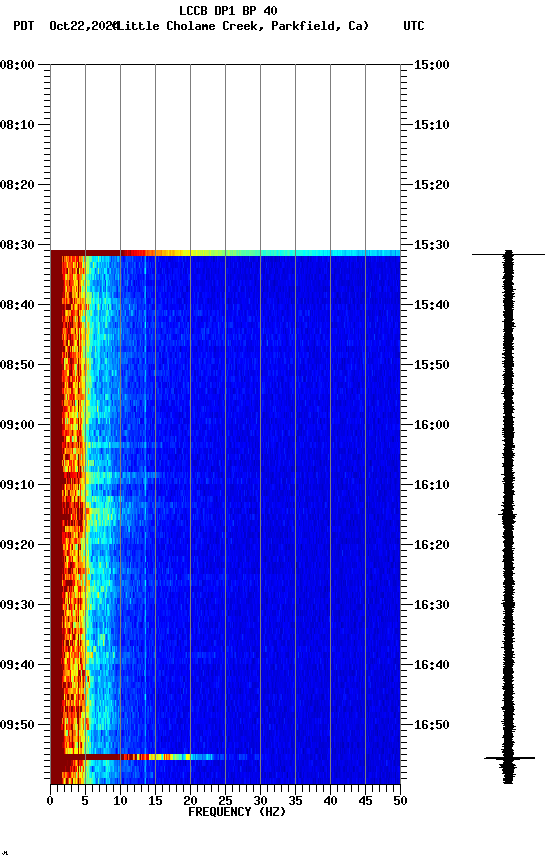Click the dark red low-frequency band of the spectrogram

coord(56,517)
